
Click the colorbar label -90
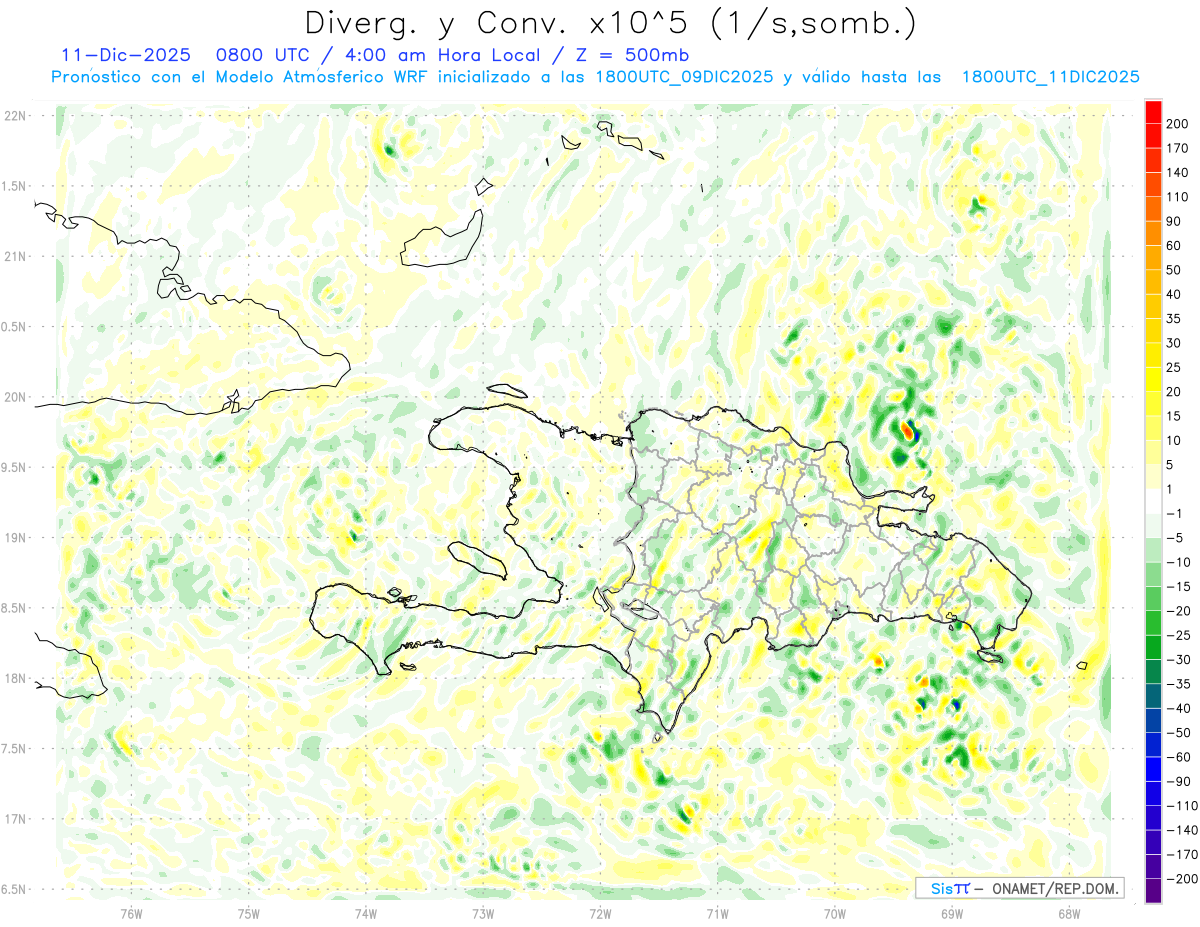(1179, 781)
